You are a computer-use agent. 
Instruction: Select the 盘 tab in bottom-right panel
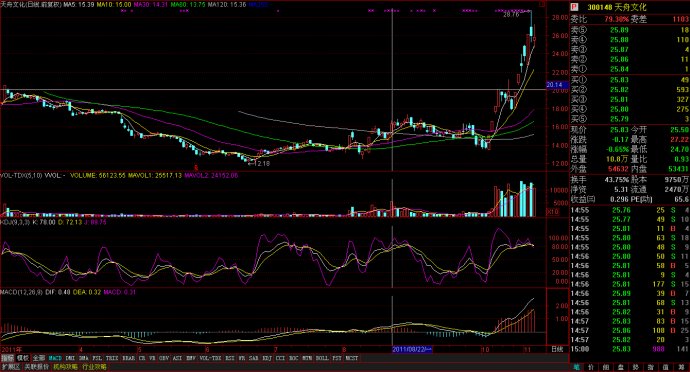622,367
